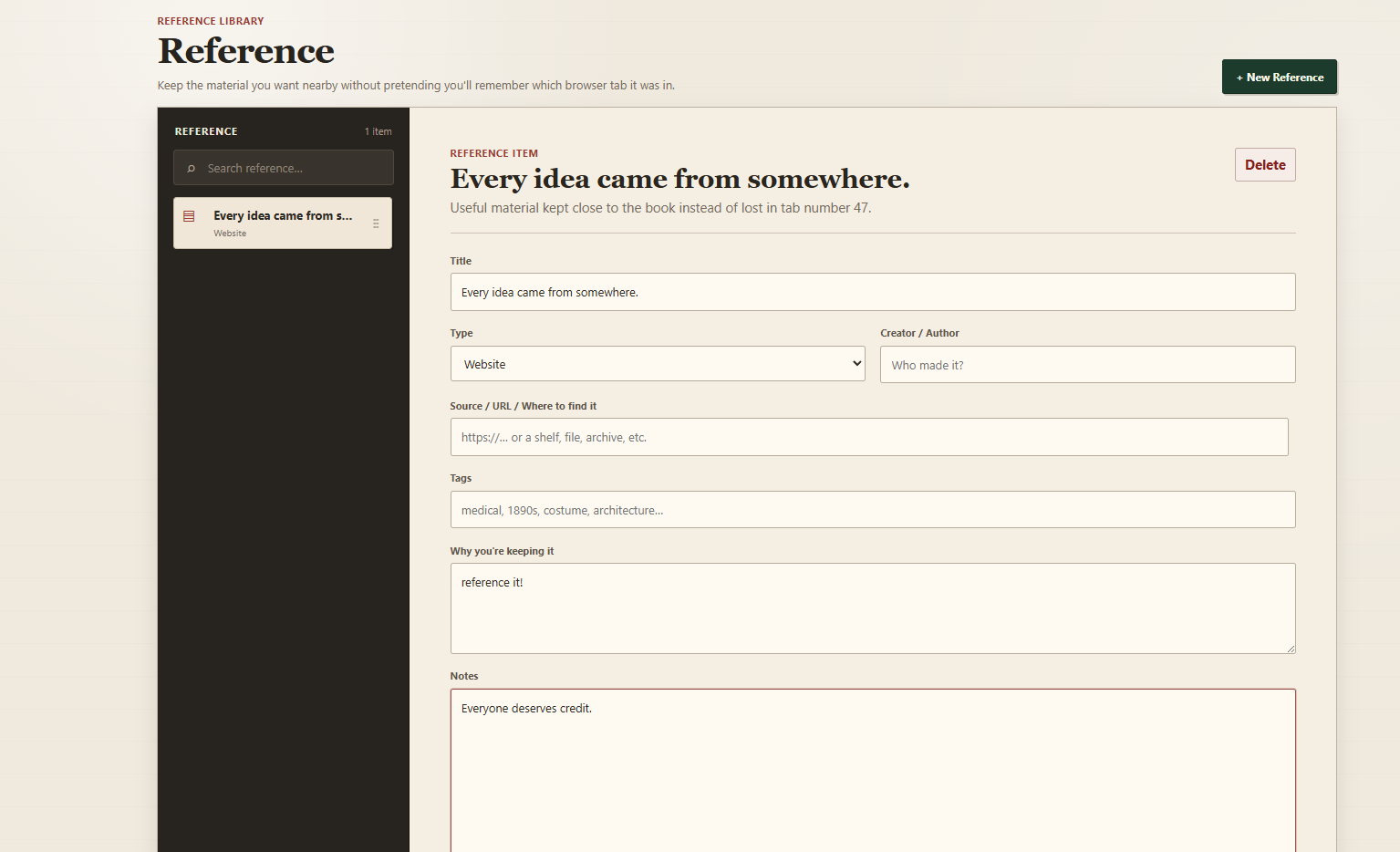Click the search magnifier icon in sidebar

[191, 169]
